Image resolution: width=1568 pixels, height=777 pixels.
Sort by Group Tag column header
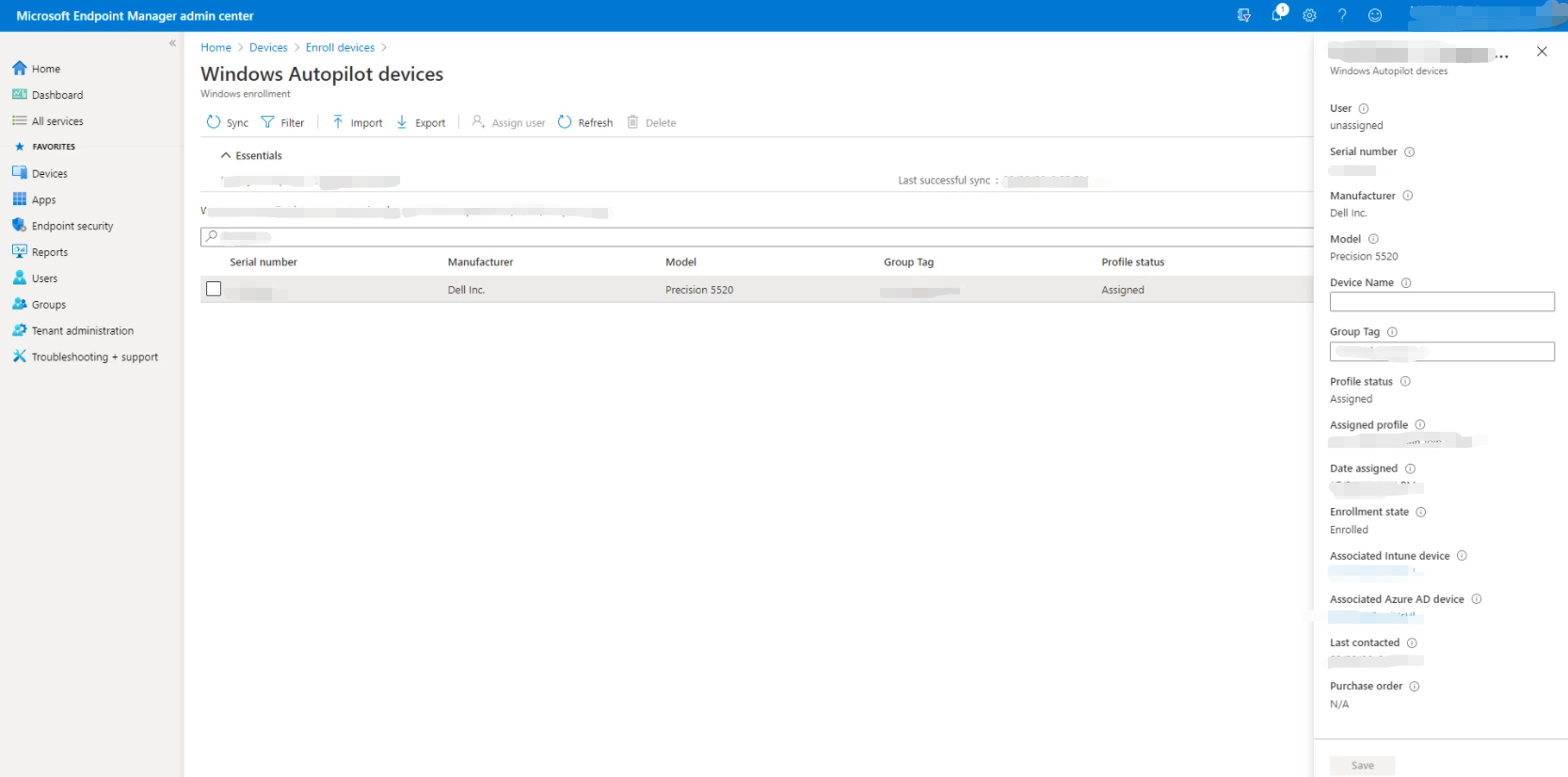(908, 262)
